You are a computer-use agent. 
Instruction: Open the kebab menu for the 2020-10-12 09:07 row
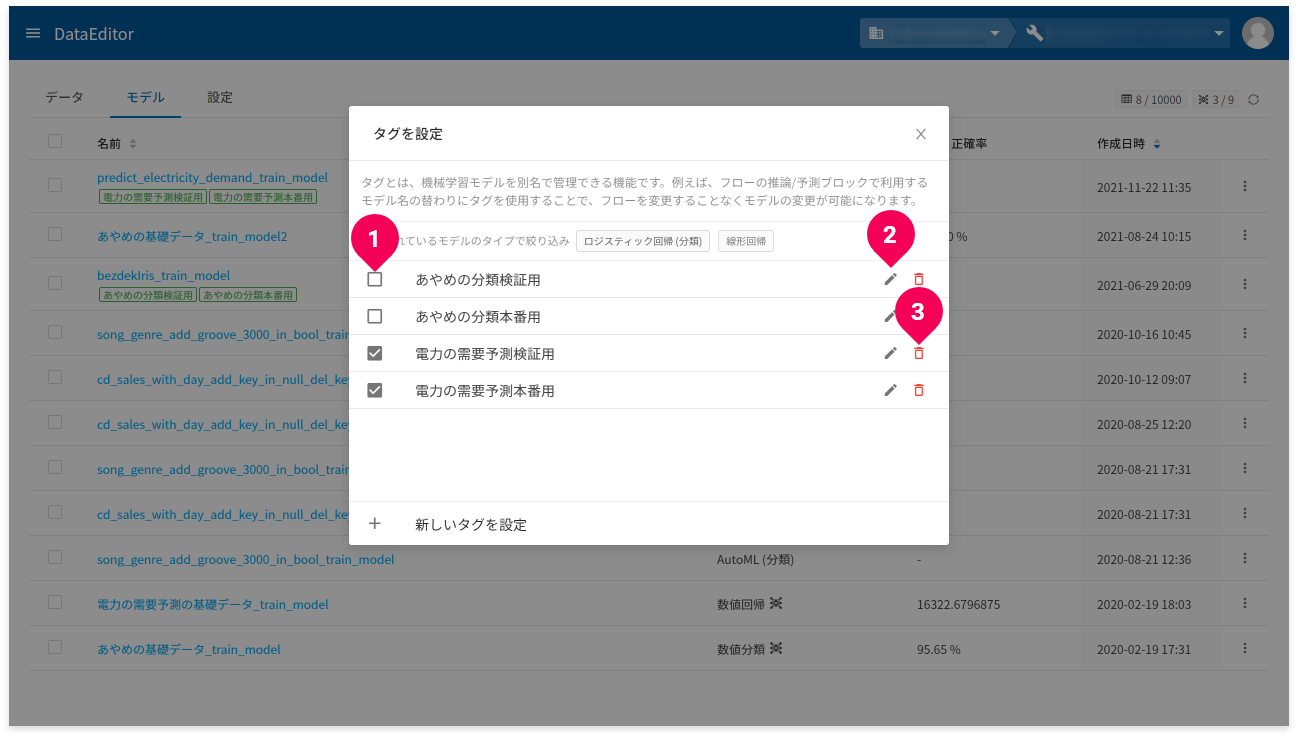coord(1245,378)
